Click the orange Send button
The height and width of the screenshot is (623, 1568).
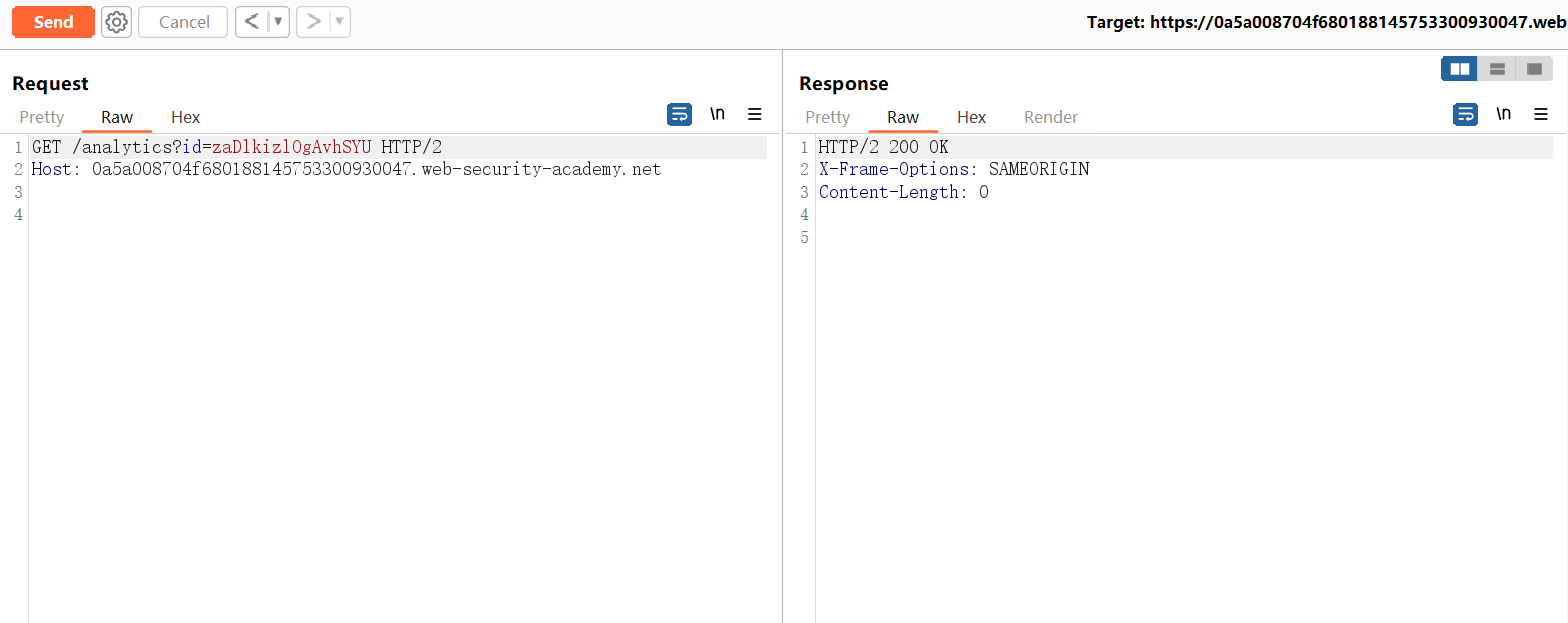[53, 22]
